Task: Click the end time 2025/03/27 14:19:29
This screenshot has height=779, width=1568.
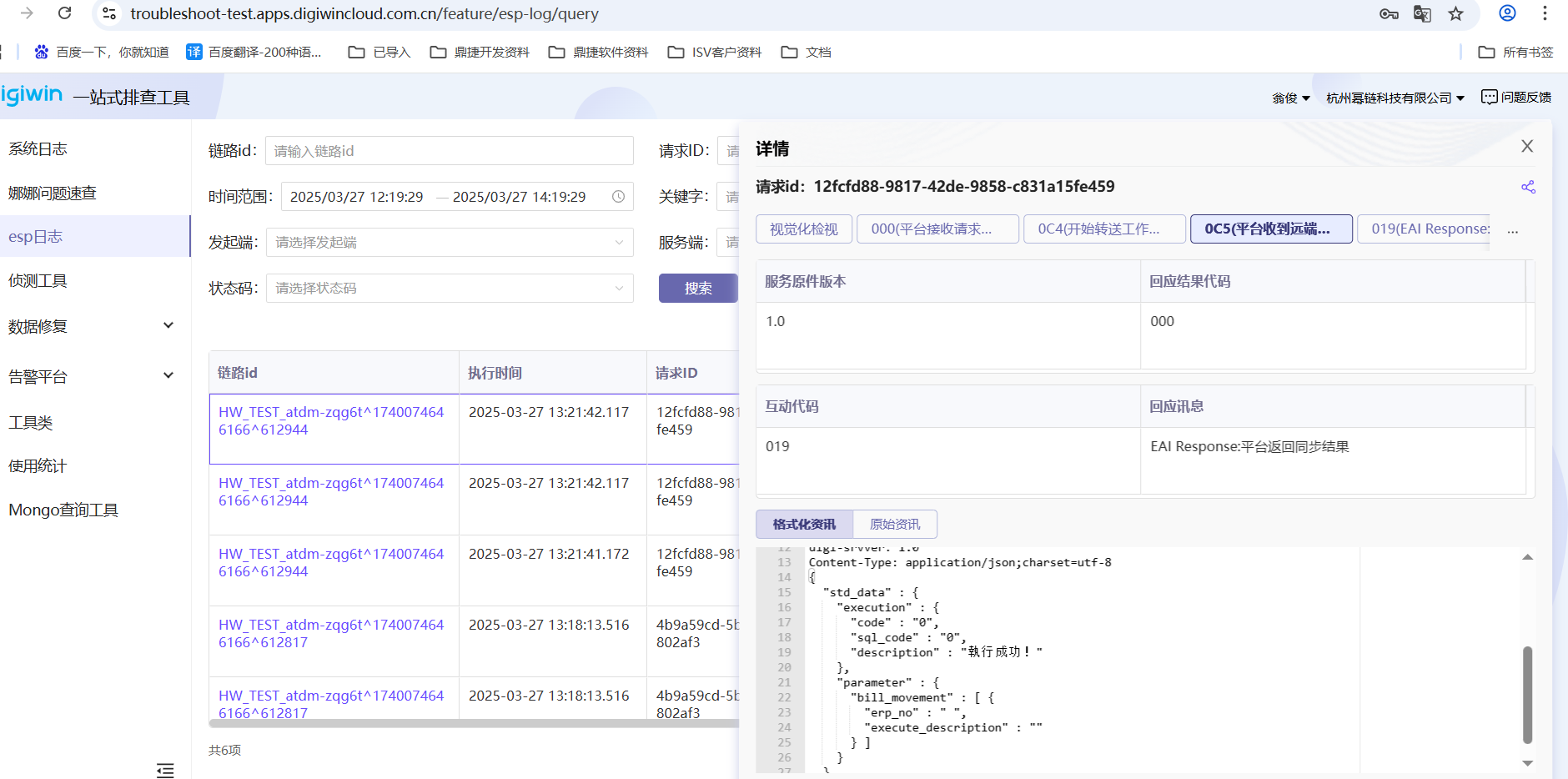Action: click(520, 197)
